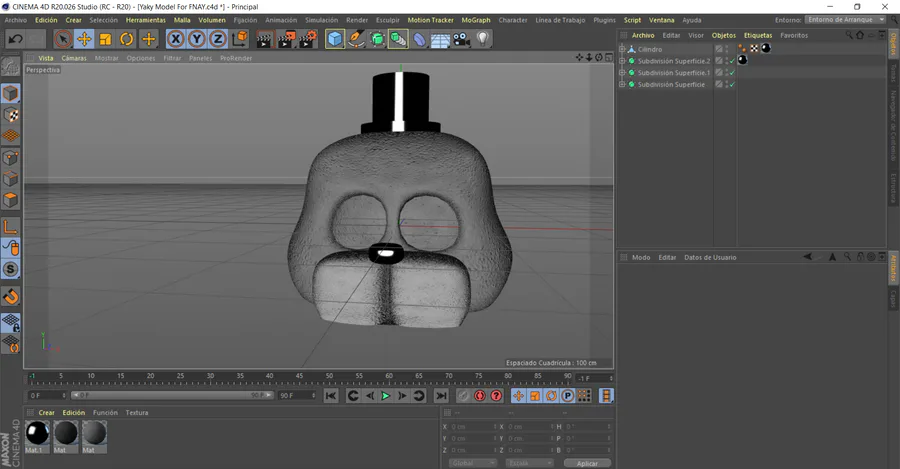Expand Subdivisión Superficie.1 hierarchy
Screen dimensions: 900x469
622,73
